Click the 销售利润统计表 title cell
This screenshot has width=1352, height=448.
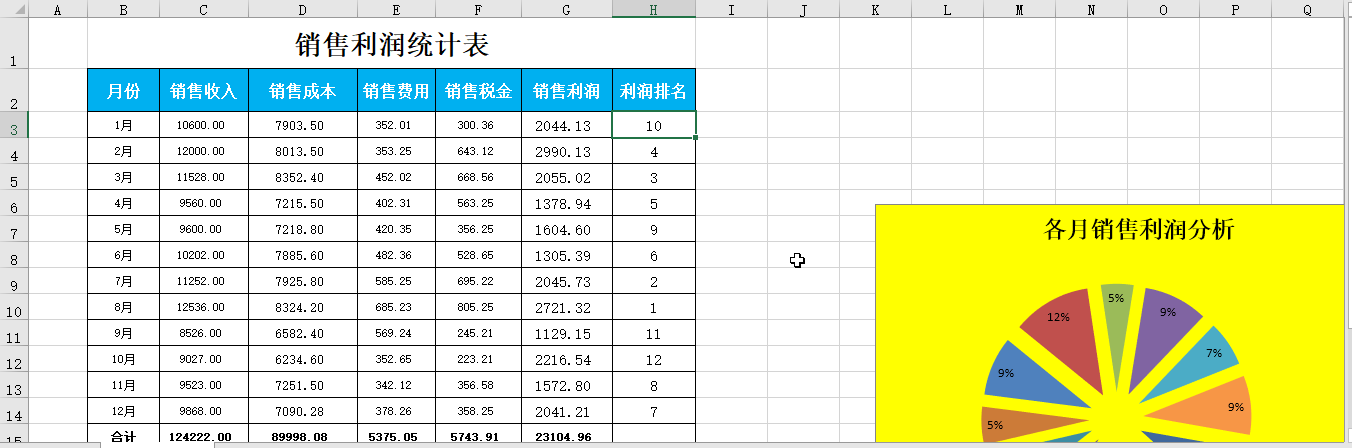click(391, 46)
